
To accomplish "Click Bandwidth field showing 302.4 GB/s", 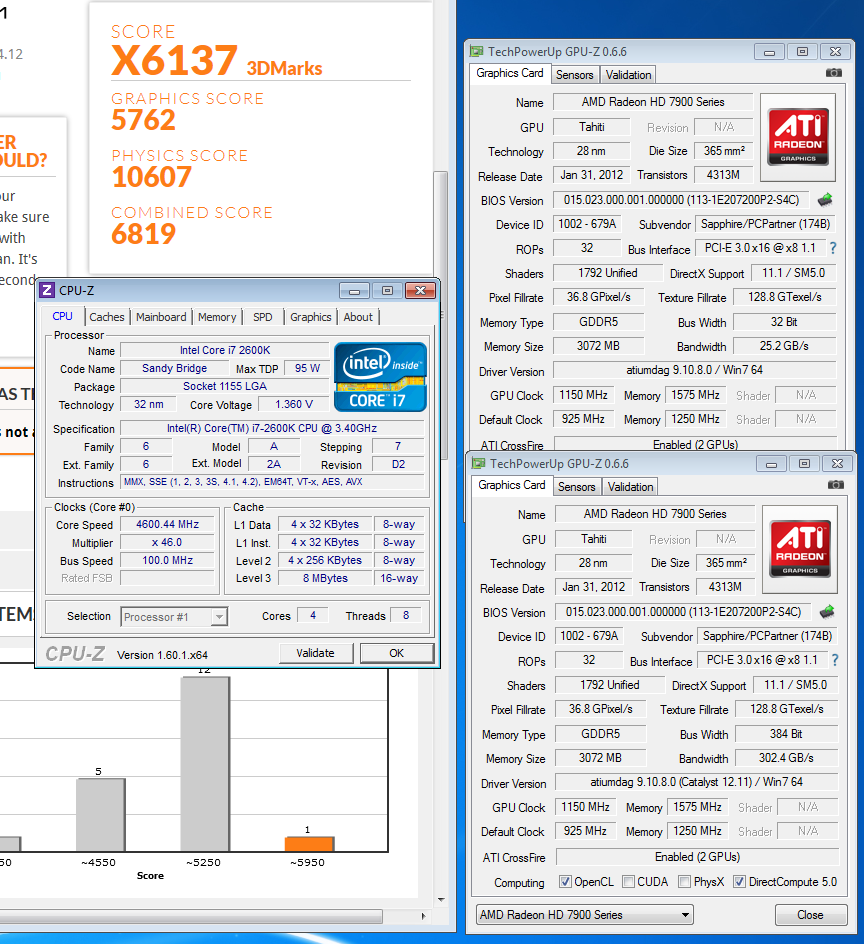I will pyautogui.click(x=786, y=758).
